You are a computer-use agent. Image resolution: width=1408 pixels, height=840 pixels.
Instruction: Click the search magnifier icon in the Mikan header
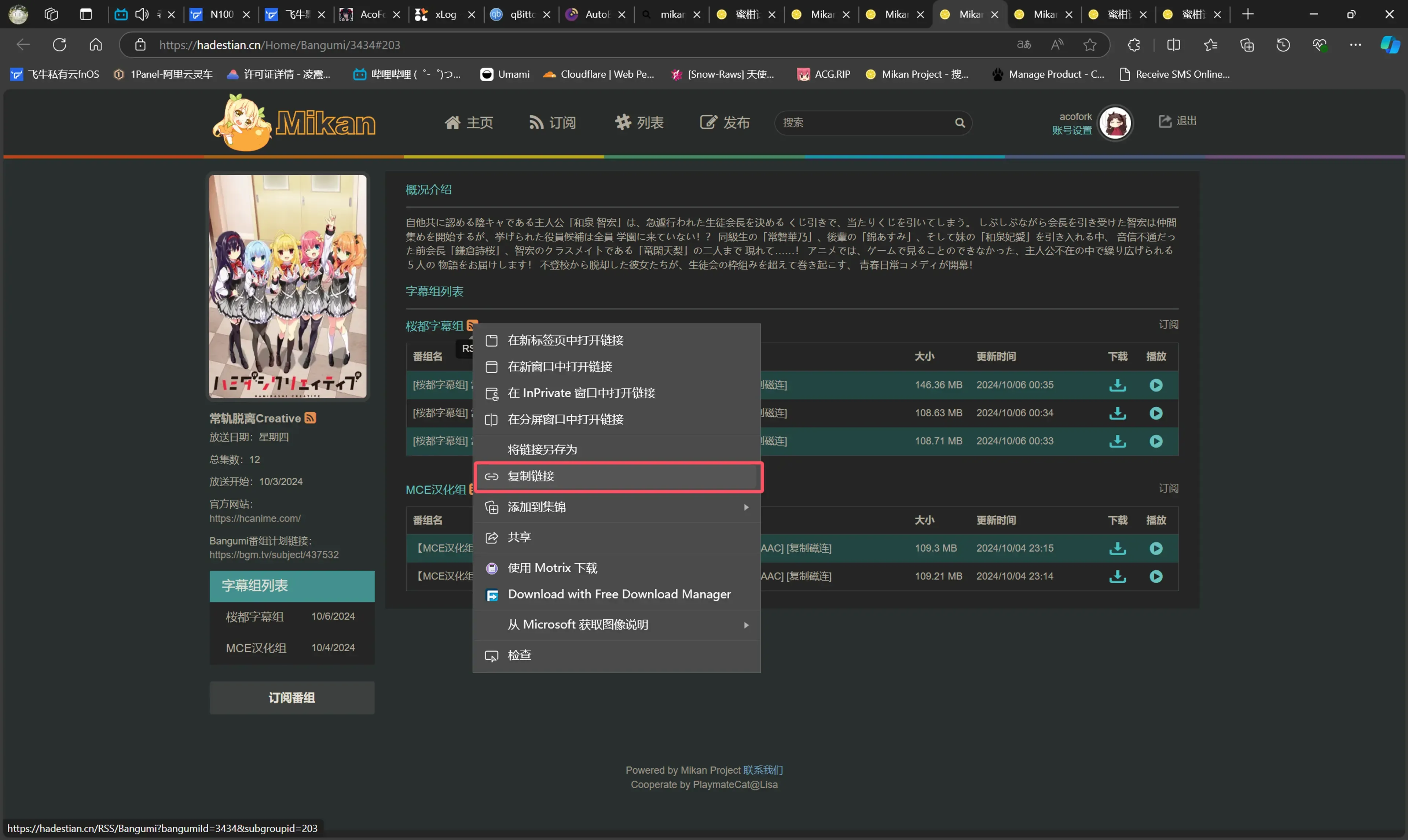point(960,123)
